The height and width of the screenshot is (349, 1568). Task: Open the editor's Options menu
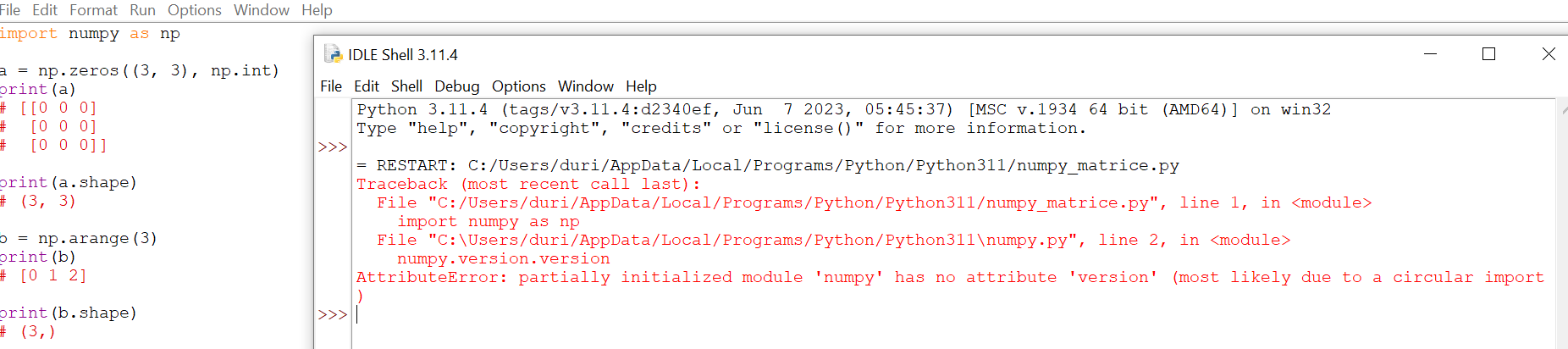(x=194, y=10)
